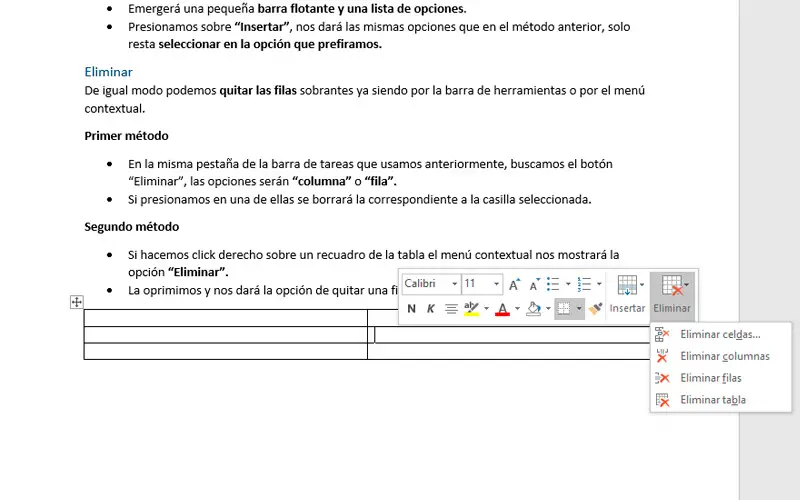The height and width of the screenshot is (500, 800).
Task: Expand the borders dropdown arrow
Action: point(579,309)
